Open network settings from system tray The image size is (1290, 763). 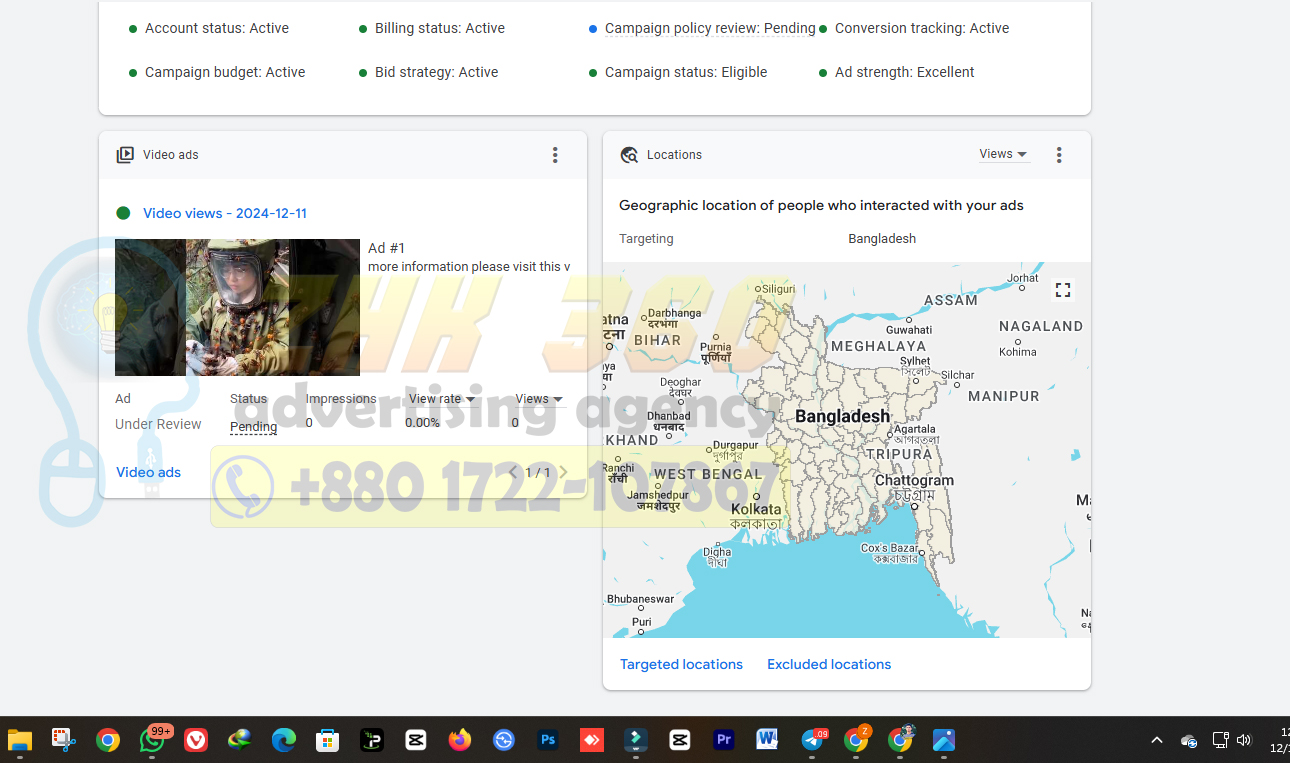click(1220, 740)
